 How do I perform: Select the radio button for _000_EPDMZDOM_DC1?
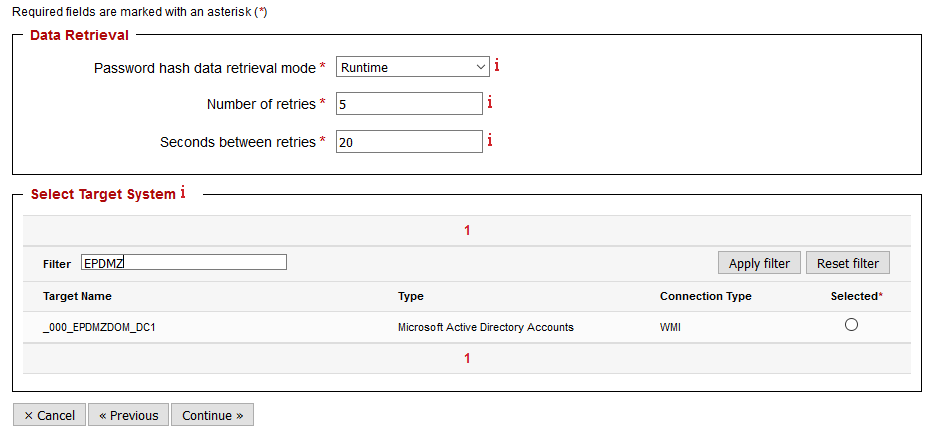click(851, 324)
